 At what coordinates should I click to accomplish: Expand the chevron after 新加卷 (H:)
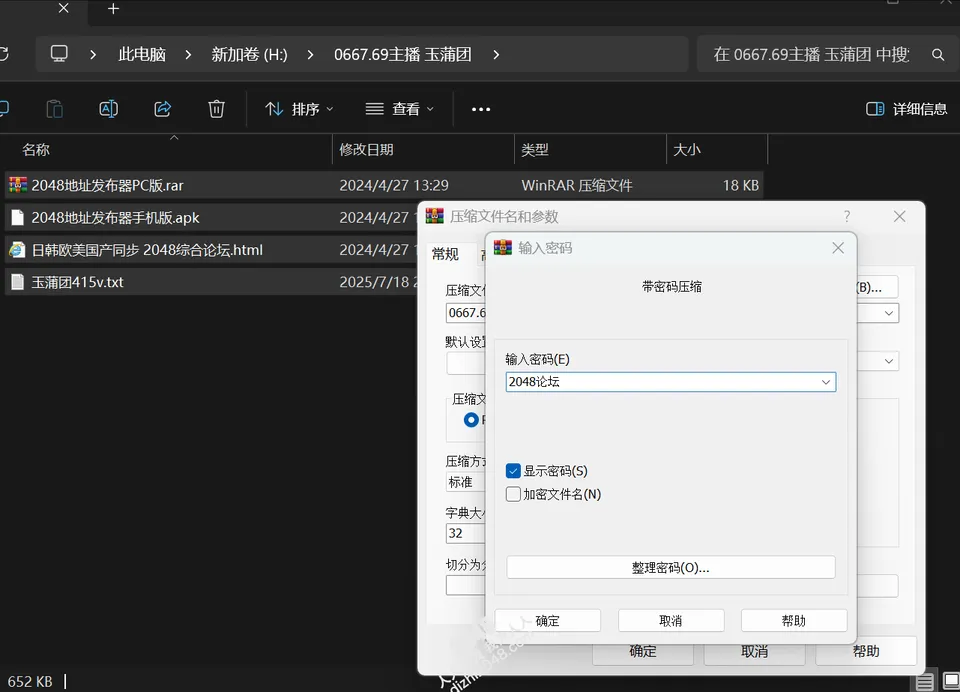click(310, 55)
